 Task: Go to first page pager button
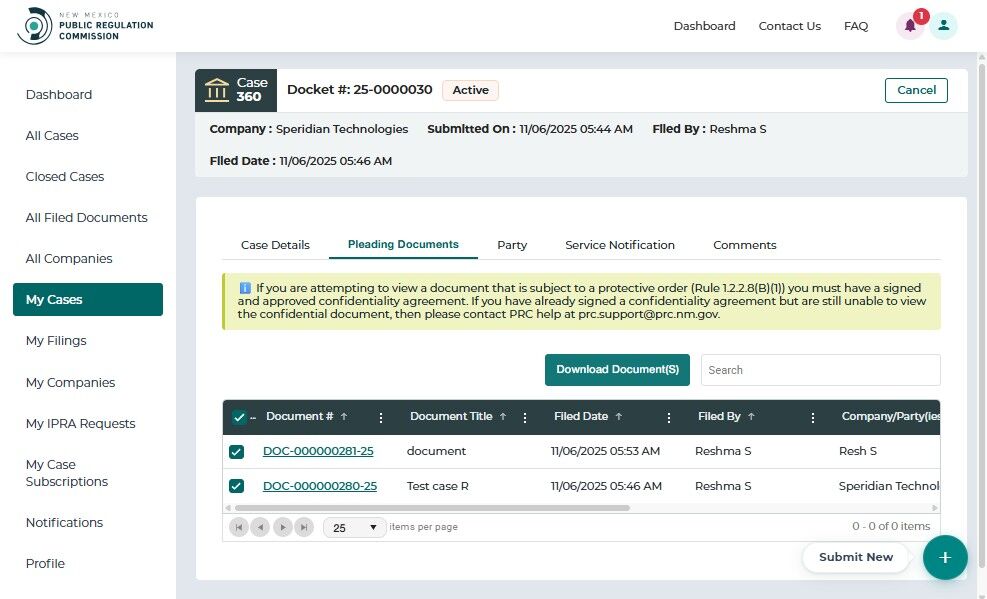click(x=239, y=527)
